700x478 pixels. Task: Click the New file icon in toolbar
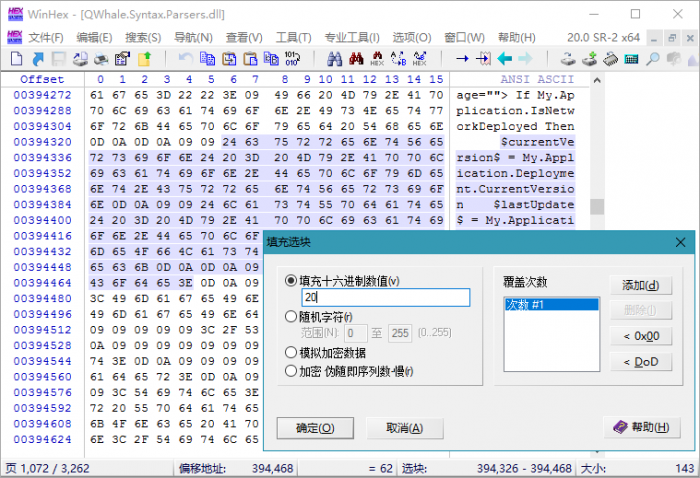pos(16,59)
